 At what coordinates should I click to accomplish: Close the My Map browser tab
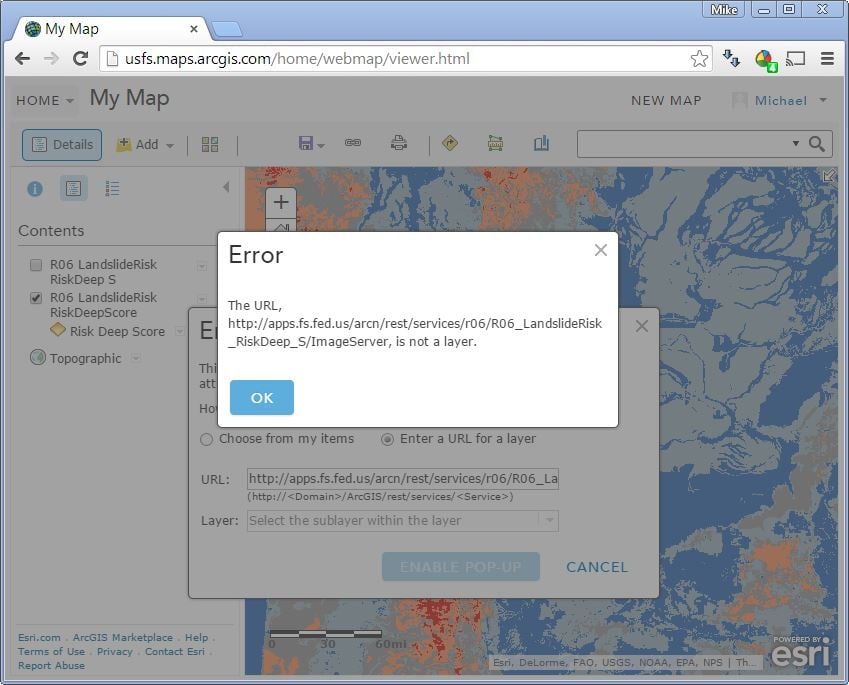[x=193, y=29]
